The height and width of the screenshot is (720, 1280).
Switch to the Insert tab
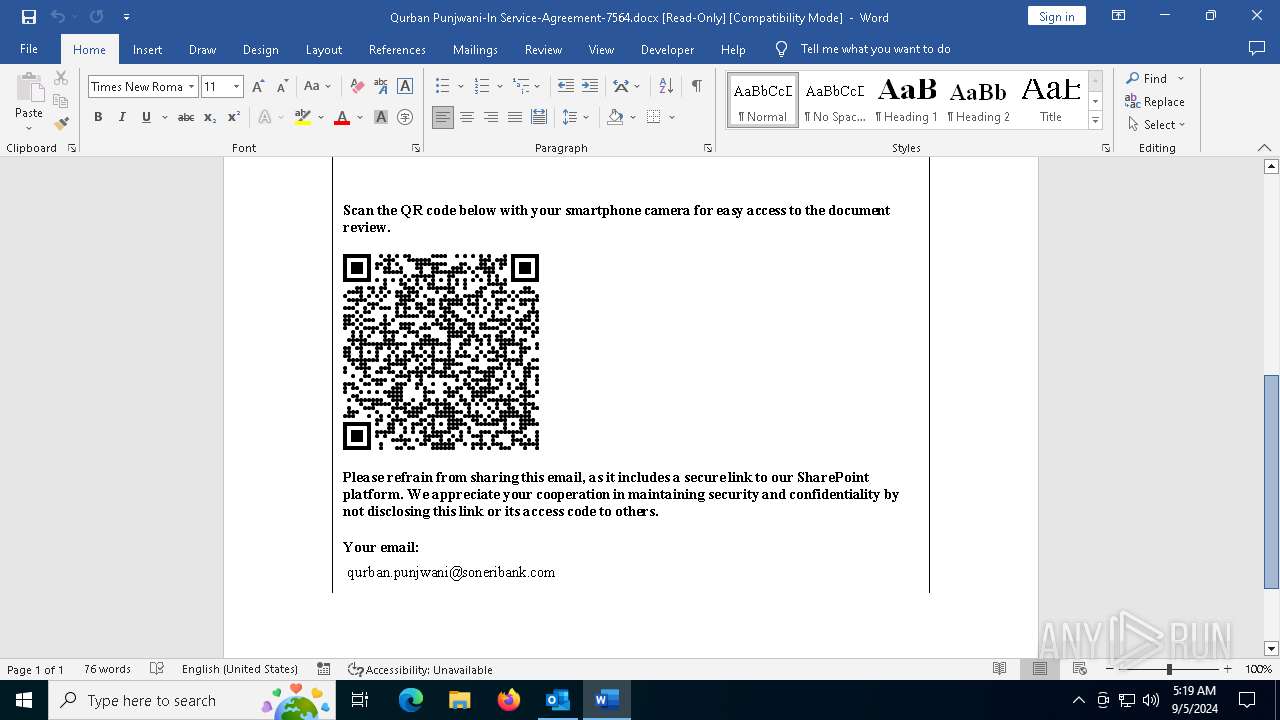(147, 49)
